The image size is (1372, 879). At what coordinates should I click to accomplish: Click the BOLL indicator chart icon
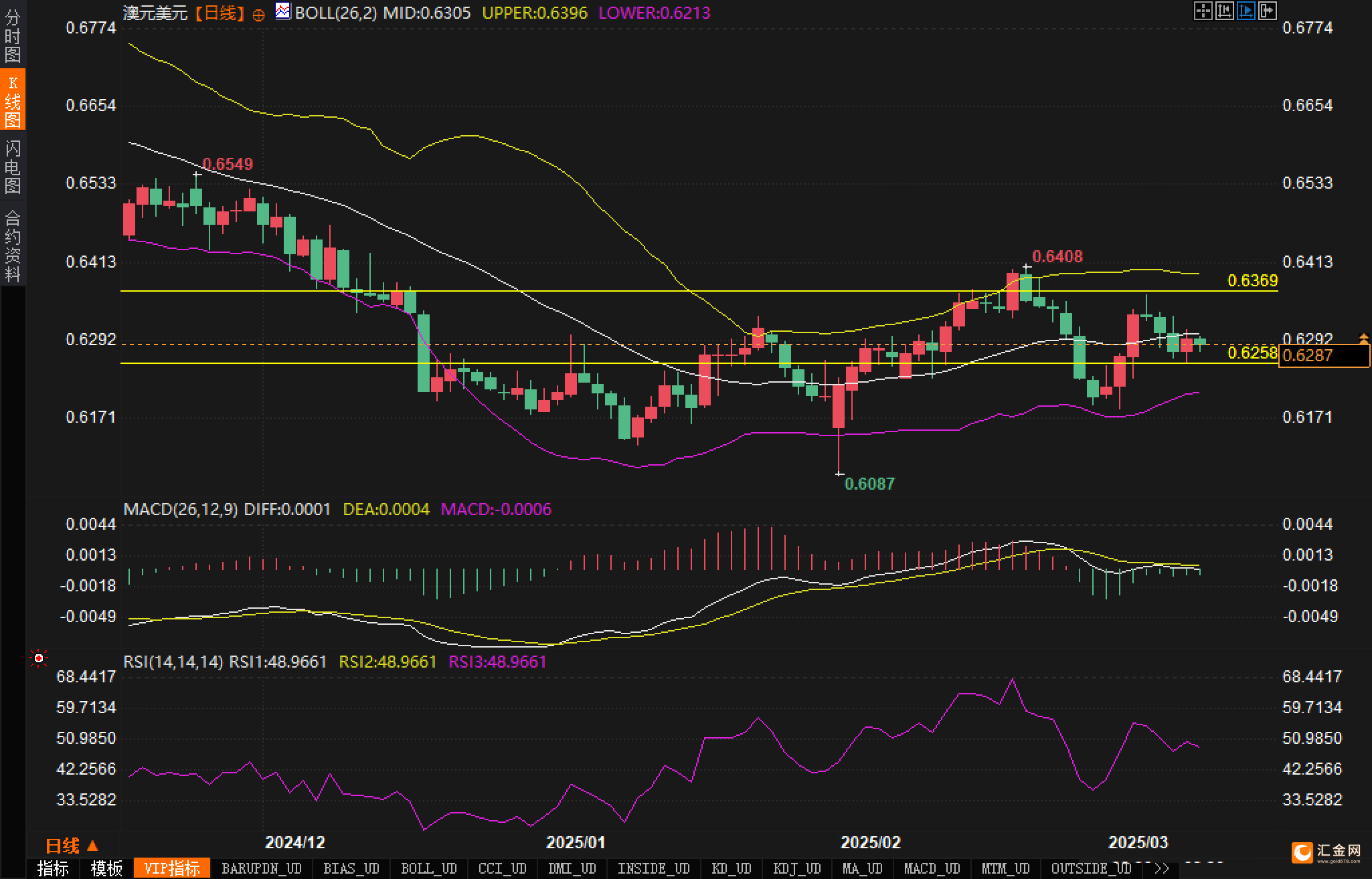tap(283, 11)
